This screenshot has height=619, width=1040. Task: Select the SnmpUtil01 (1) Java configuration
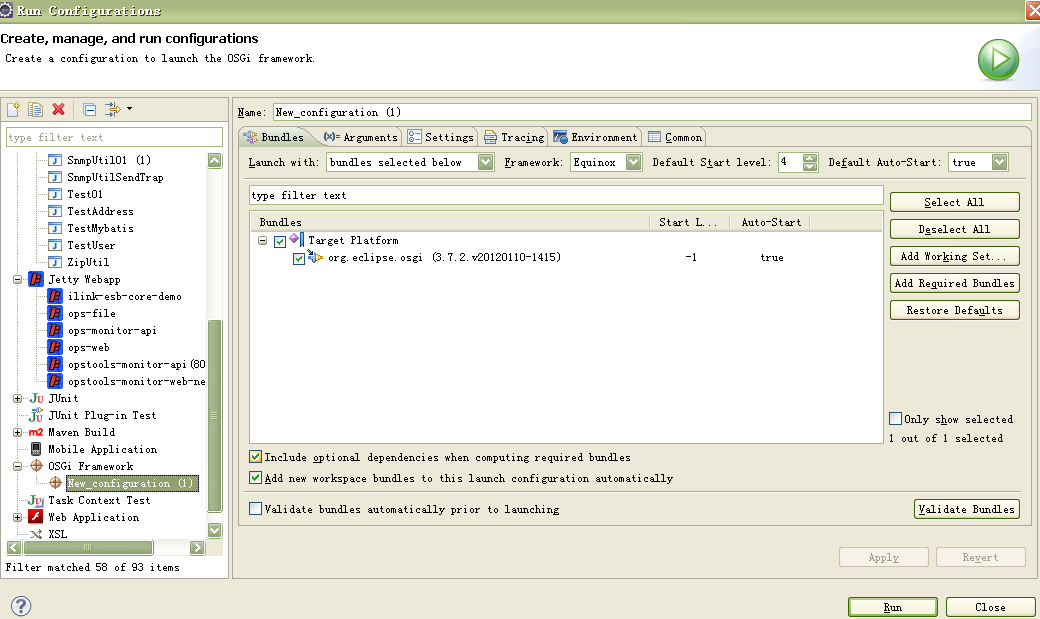pos(109,160)
